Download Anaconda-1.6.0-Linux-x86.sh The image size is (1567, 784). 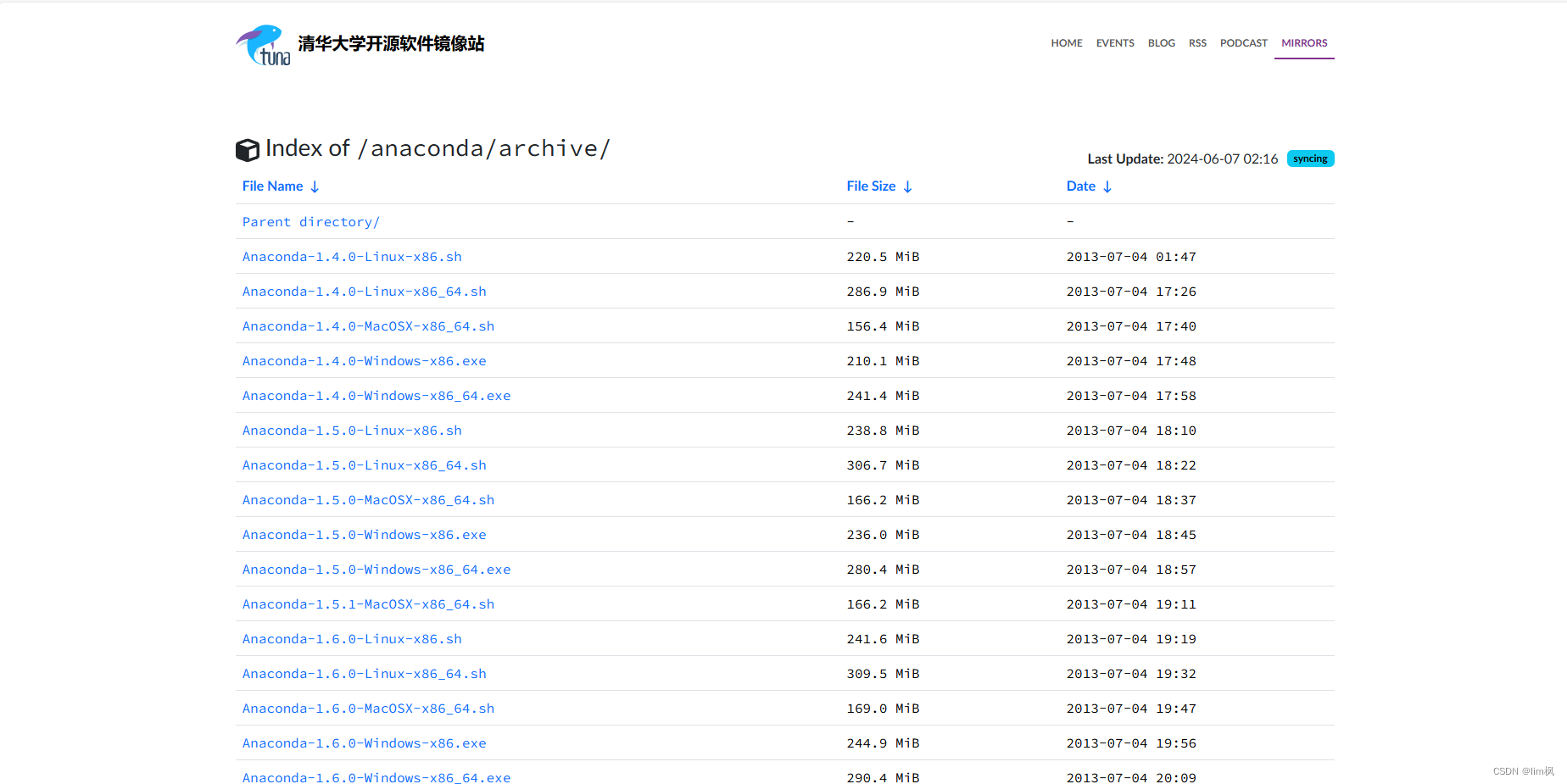tap(352, 639)
